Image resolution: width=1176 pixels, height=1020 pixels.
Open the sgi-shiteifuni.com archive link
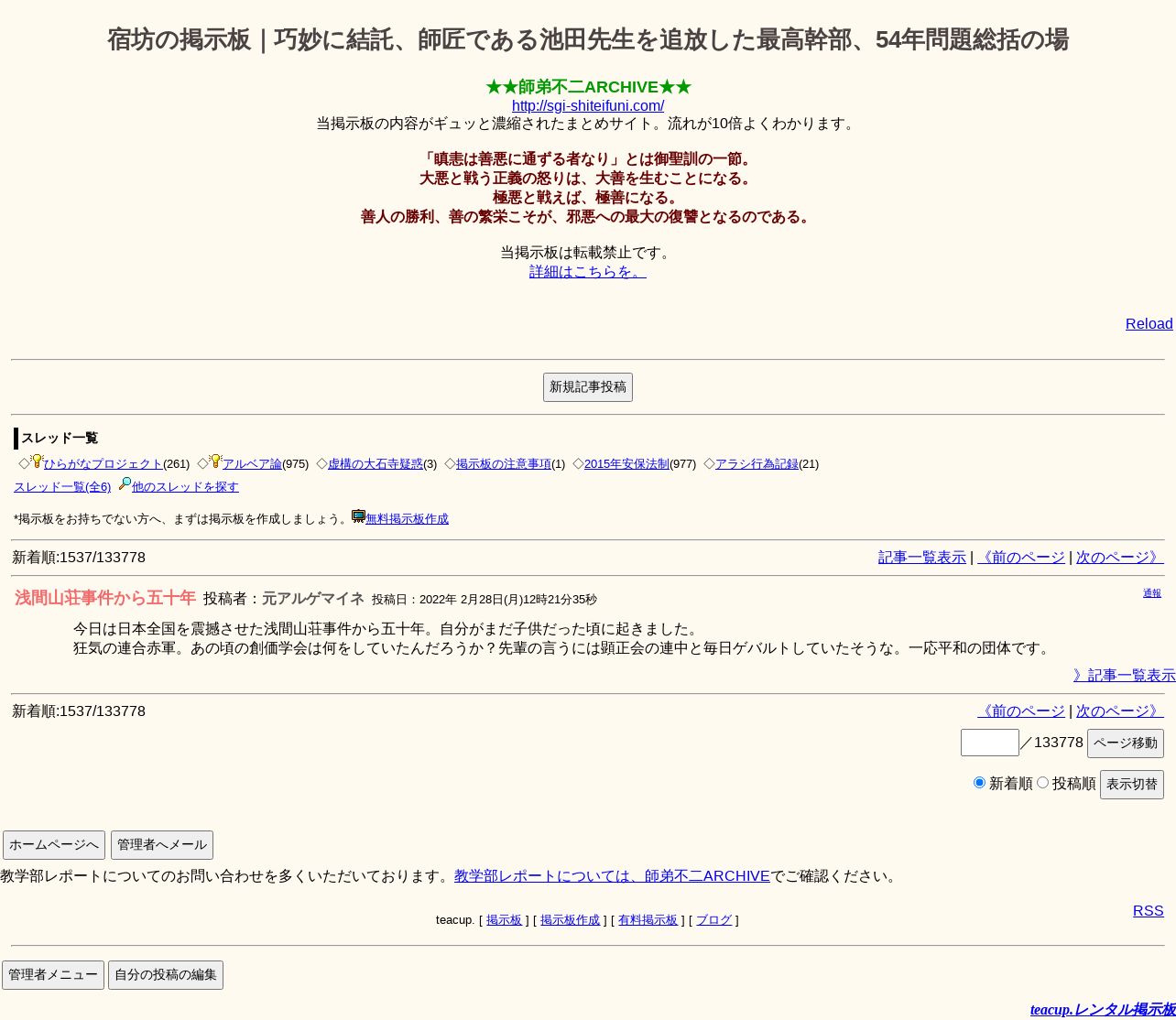click(x=588, y=106)
